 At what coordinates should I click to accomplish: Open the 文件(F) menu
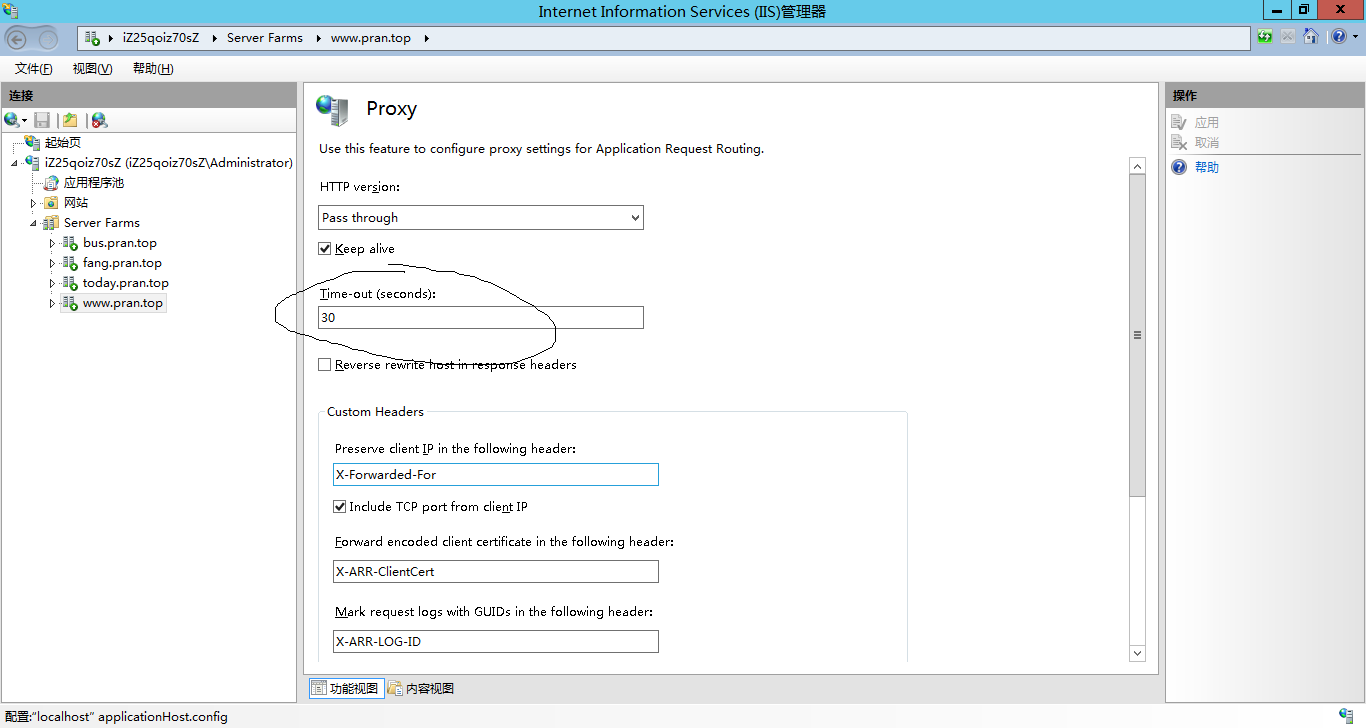point(33,69)
